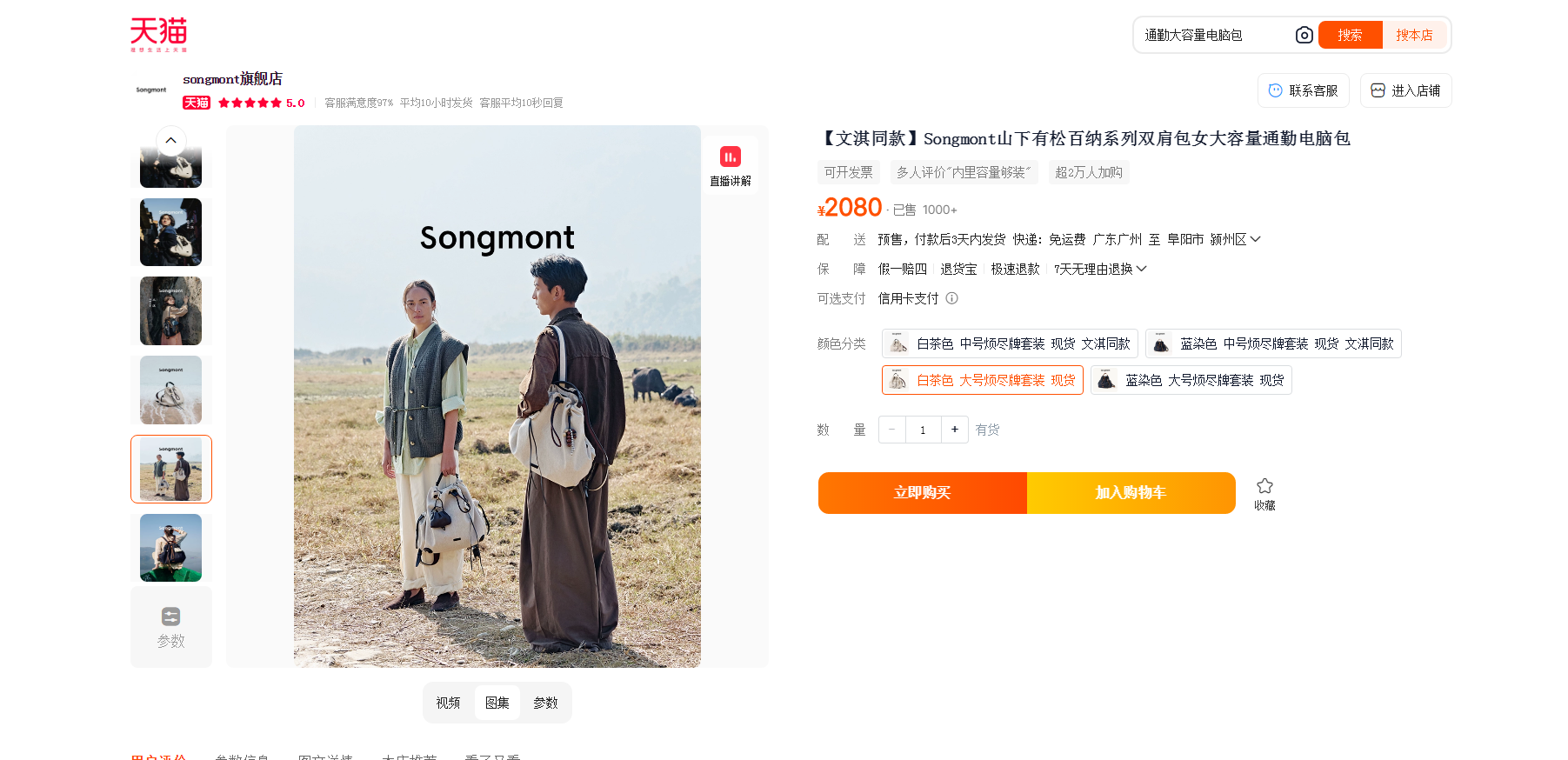1568x760 pixels.
Task: Click the 立即购买 buy now button
Action: point(923,493)
